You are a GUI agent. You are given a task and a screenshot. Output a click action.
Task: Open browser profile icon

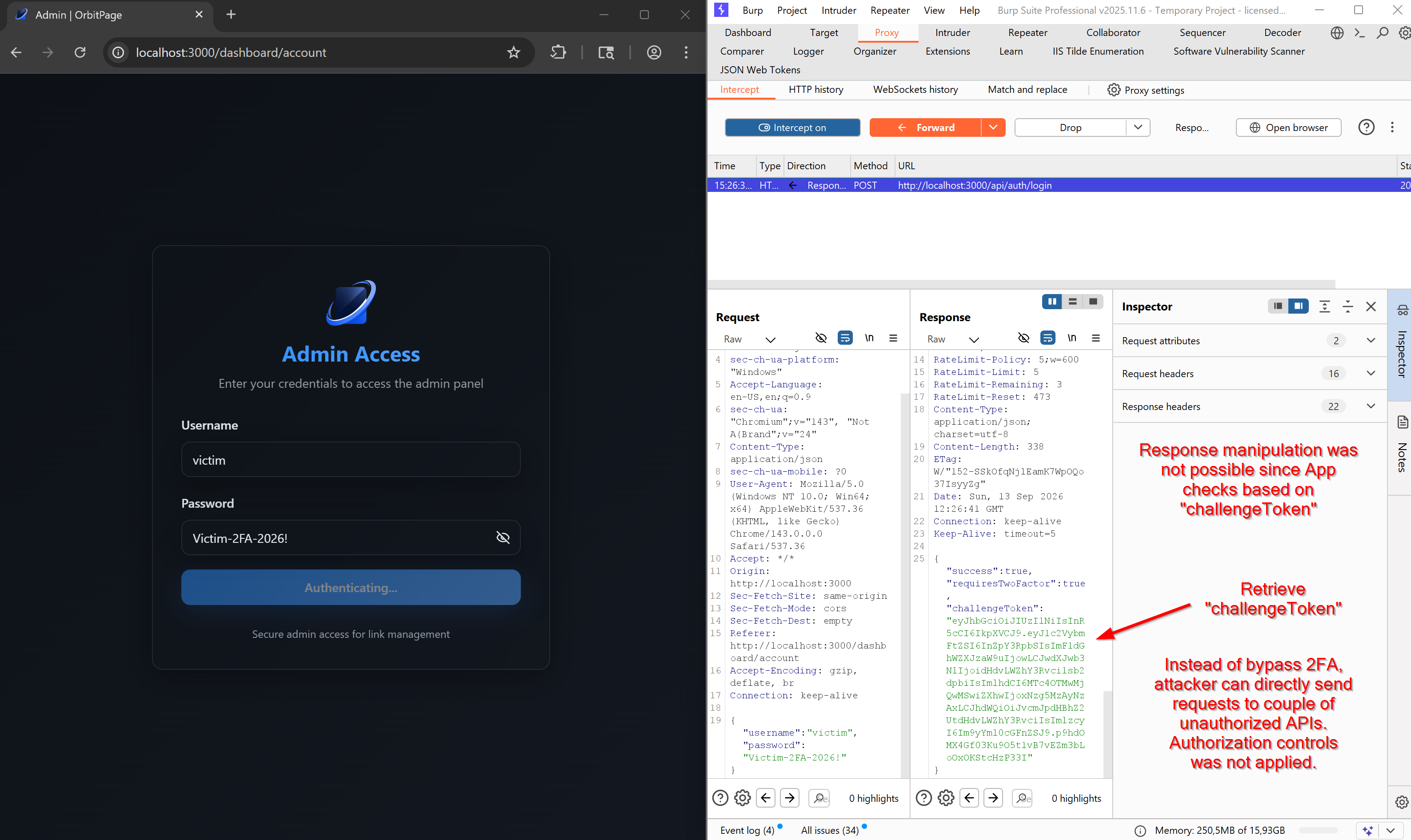pos(654,52)
